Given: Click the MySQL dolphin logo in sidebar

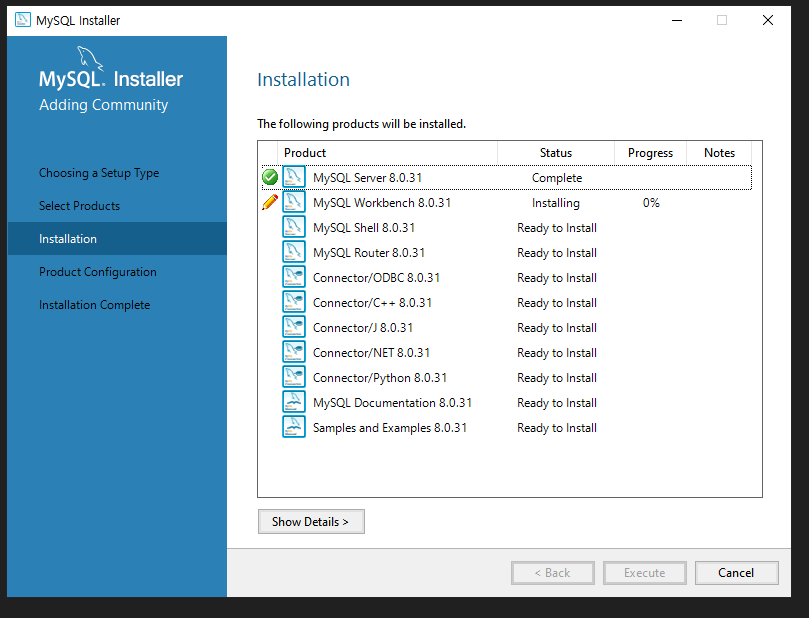Looking at the screenshot, I should 90,58.
